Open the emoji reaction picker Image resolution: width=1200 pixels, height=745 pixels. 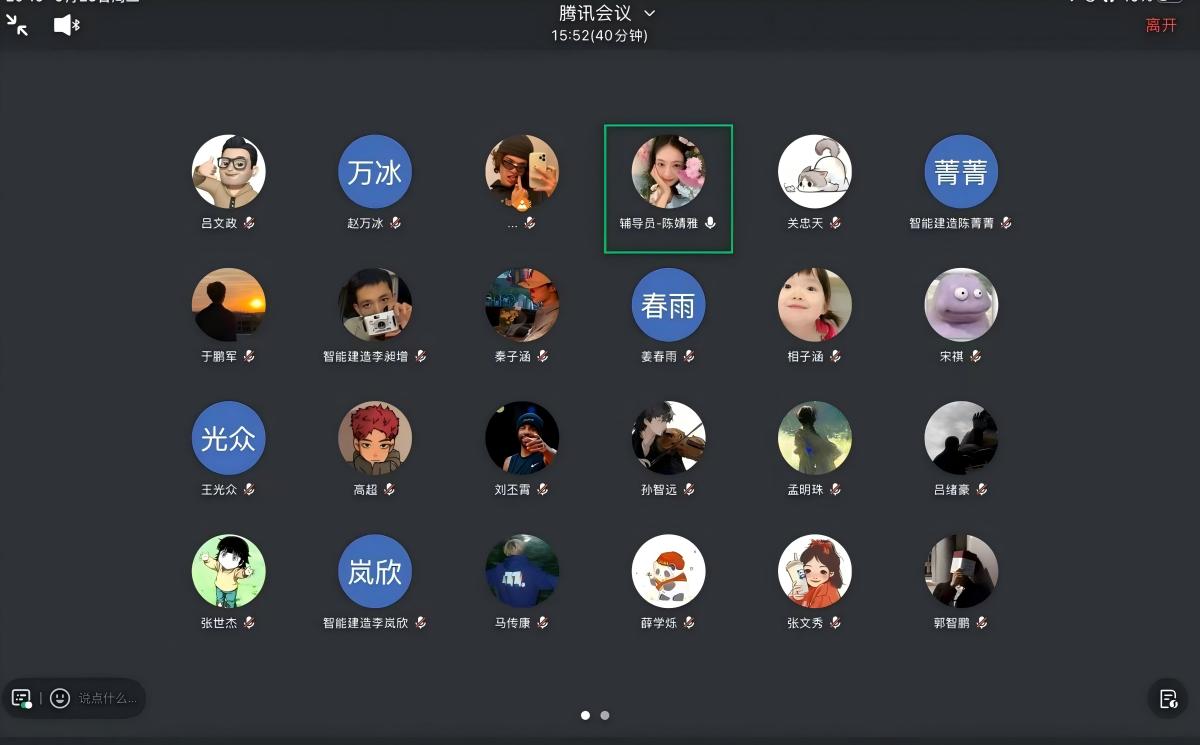tap(60, 698)
